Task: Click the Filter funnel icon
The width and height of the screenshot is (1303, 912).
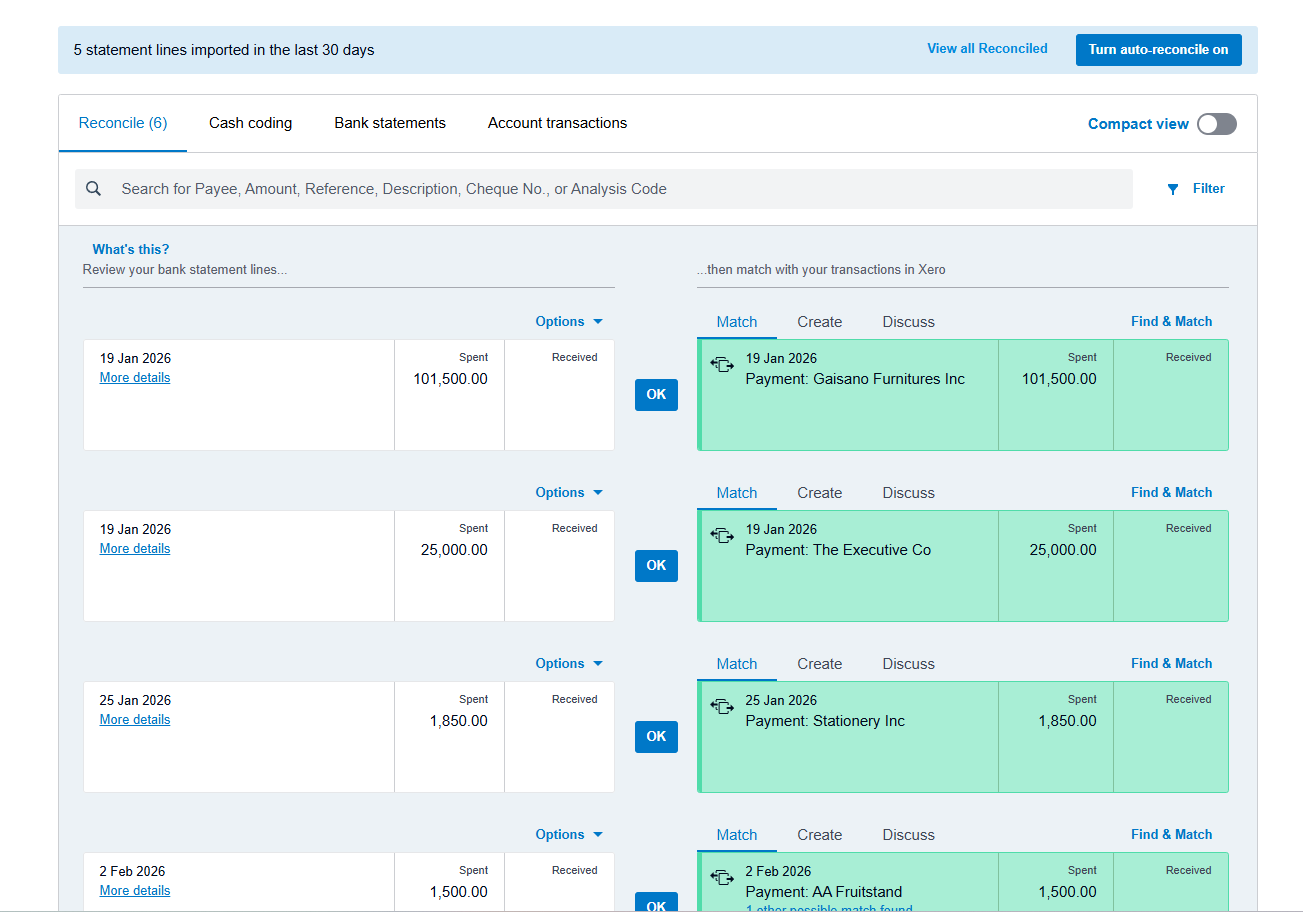Action: click(x=1173, y=189)
